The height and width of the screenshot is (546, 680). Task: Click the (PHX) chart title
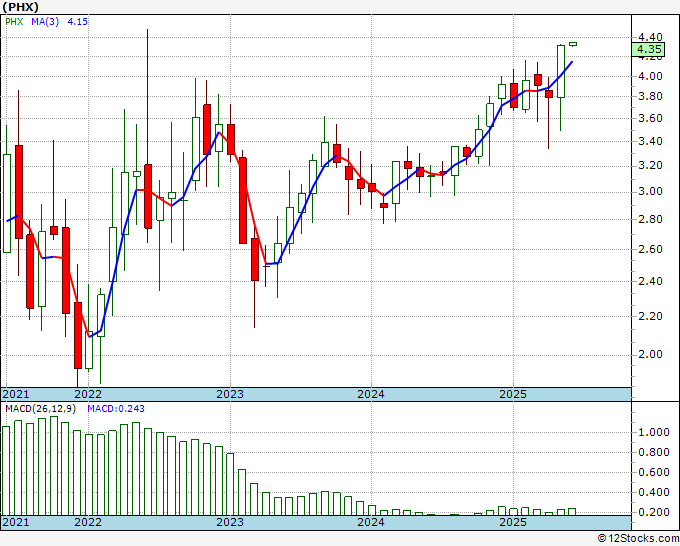(20, 7)
